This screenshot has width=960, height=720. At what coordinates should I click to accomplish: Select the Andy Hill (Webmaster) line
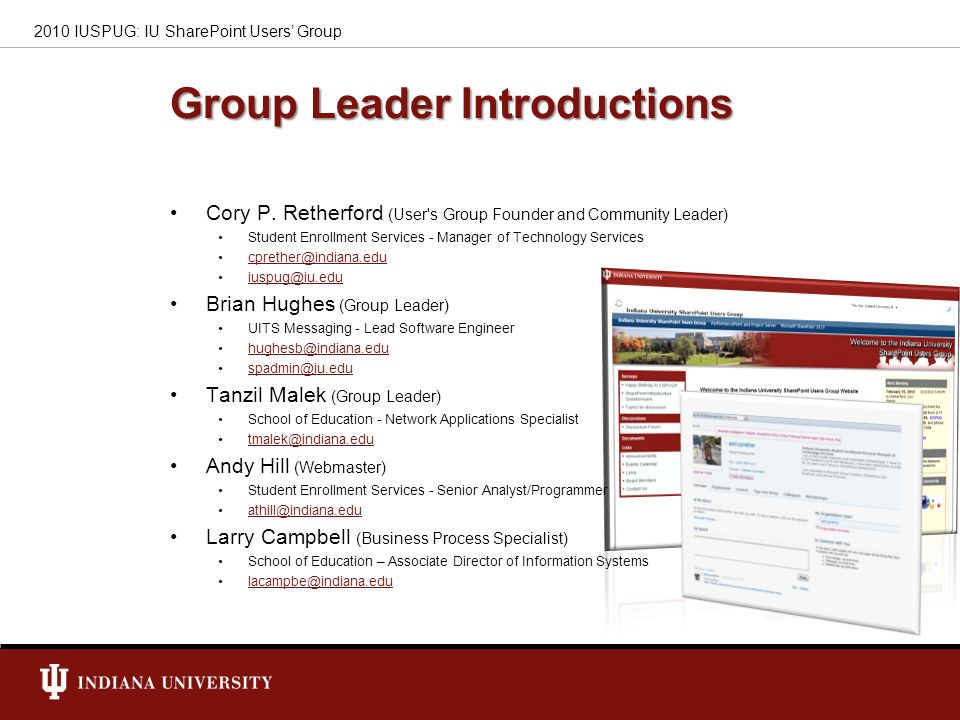click(x=296, y=467)
